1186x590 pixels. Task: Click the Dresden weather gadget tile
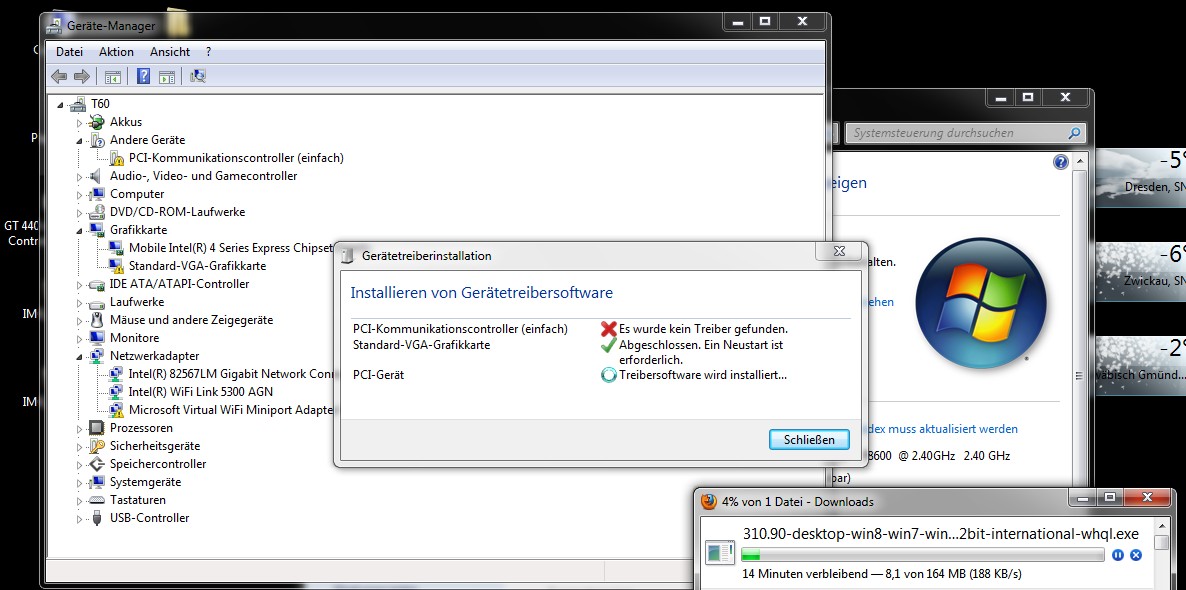[1141, 179]
